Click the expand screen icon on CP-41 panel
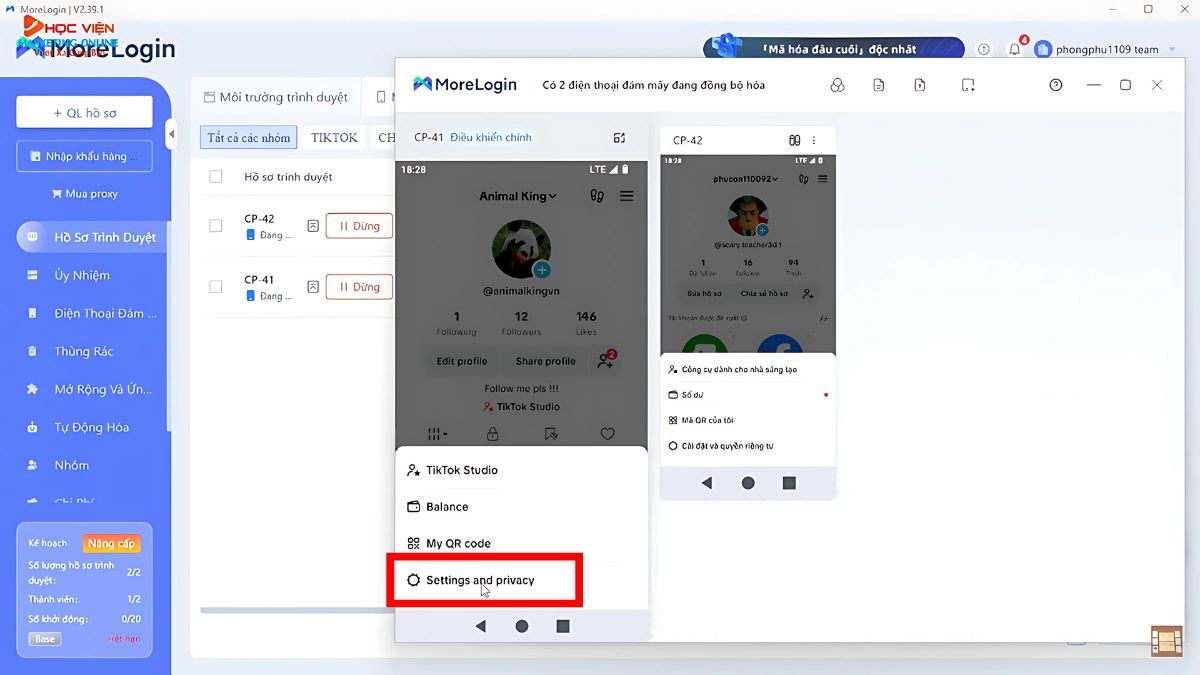1200x675 pixels. (620, 138)
